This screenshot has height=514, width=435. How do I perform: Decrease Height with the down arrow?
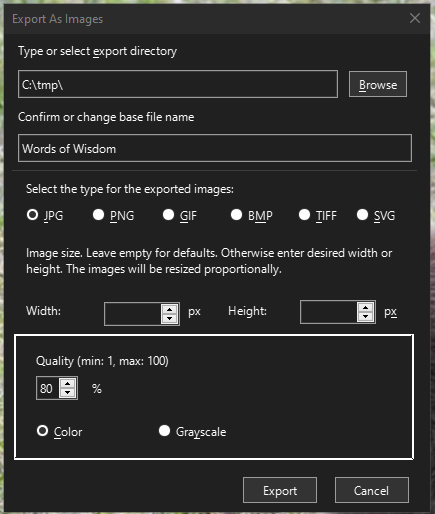[x=366, y=317]
